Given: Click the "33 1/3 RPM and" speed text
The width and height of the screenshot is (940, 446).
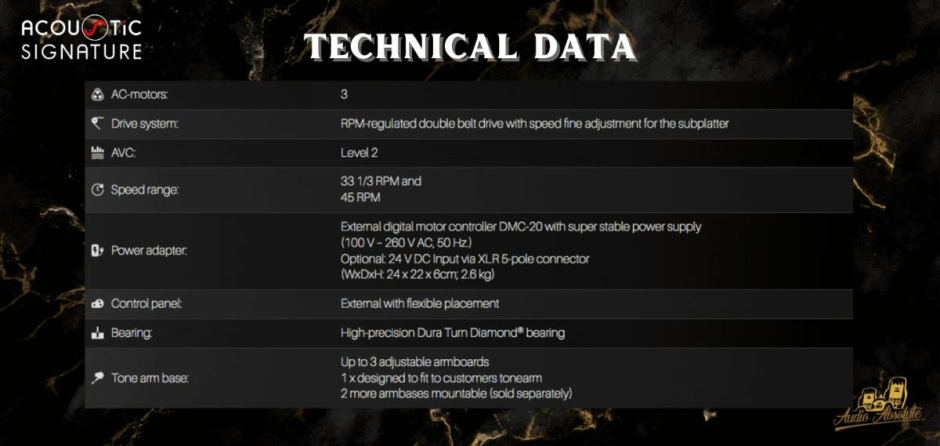Looking at the screenshot, I should (381, 181).
